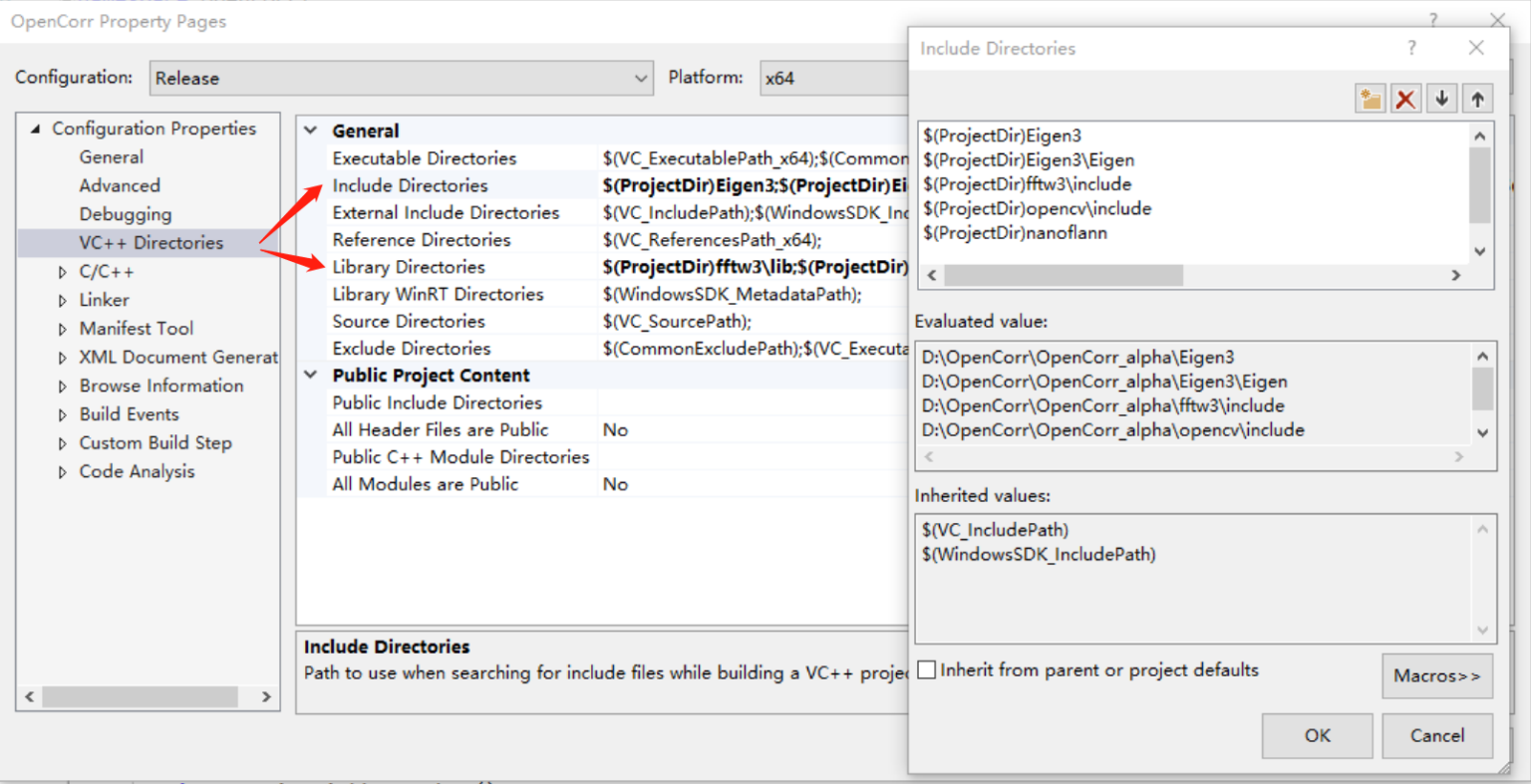Open the Macros panel
The image size is (1531, 784).
click(x=1436, y=675)
